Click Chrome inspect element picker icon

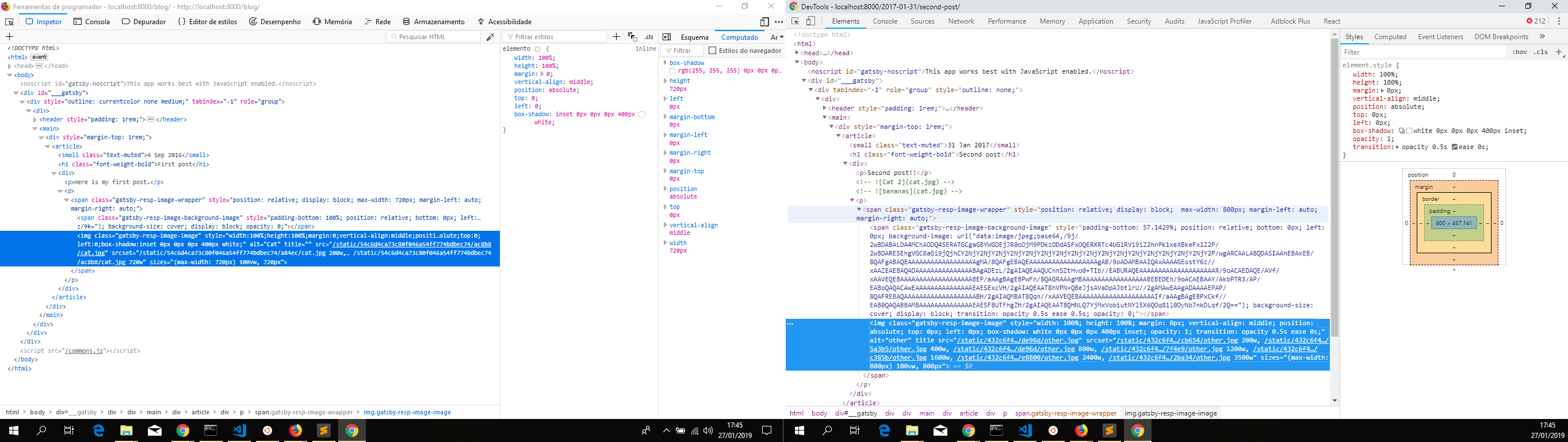[795, 21]
